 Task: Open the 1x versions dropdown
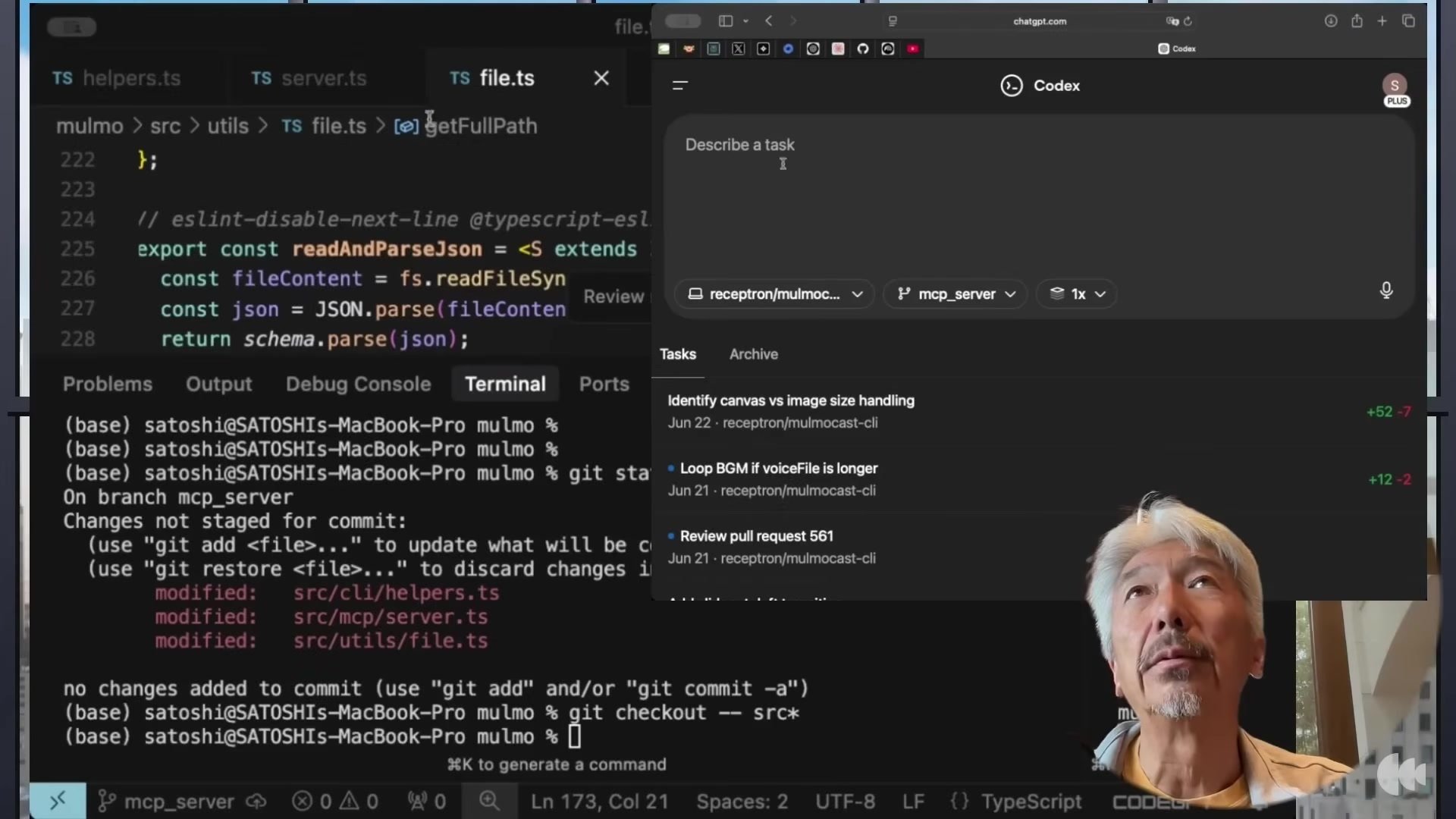click(x=1077, y=294)
